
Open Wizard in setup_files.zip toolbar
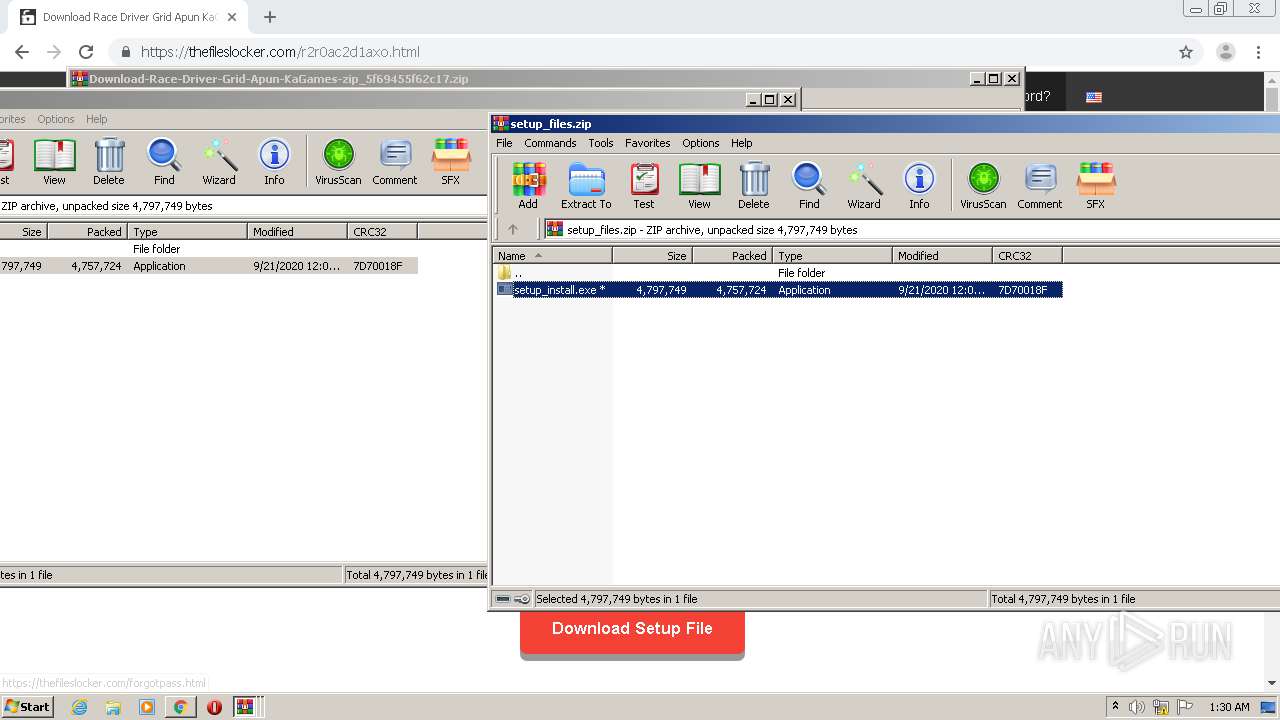point(864,186)
